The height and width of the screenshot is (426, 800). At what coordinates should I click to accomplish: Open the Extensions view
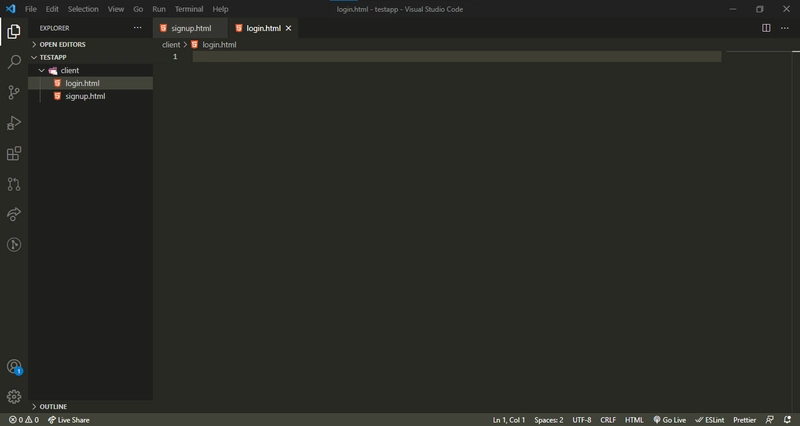tap(14, 154)
